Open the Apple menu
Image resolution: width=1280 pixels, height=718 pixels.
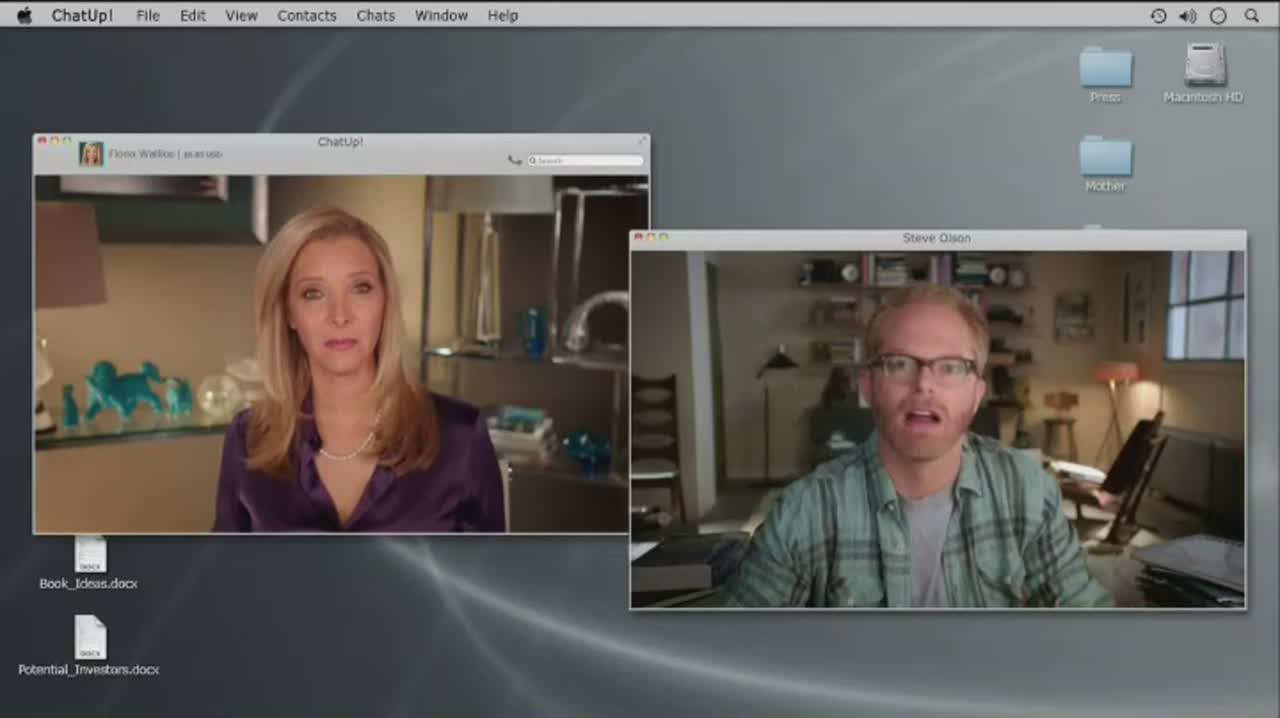(24, 15)
